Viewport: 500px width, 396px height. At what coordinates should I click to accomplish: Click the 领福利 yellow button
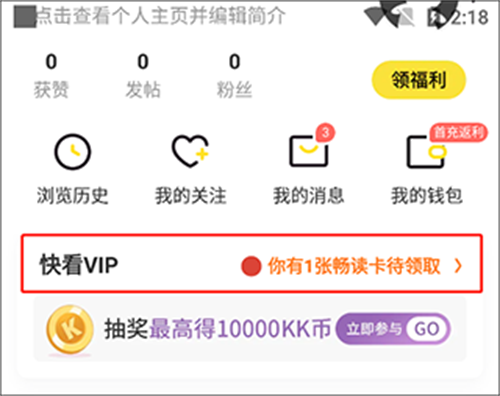click(x=419, y=80)
